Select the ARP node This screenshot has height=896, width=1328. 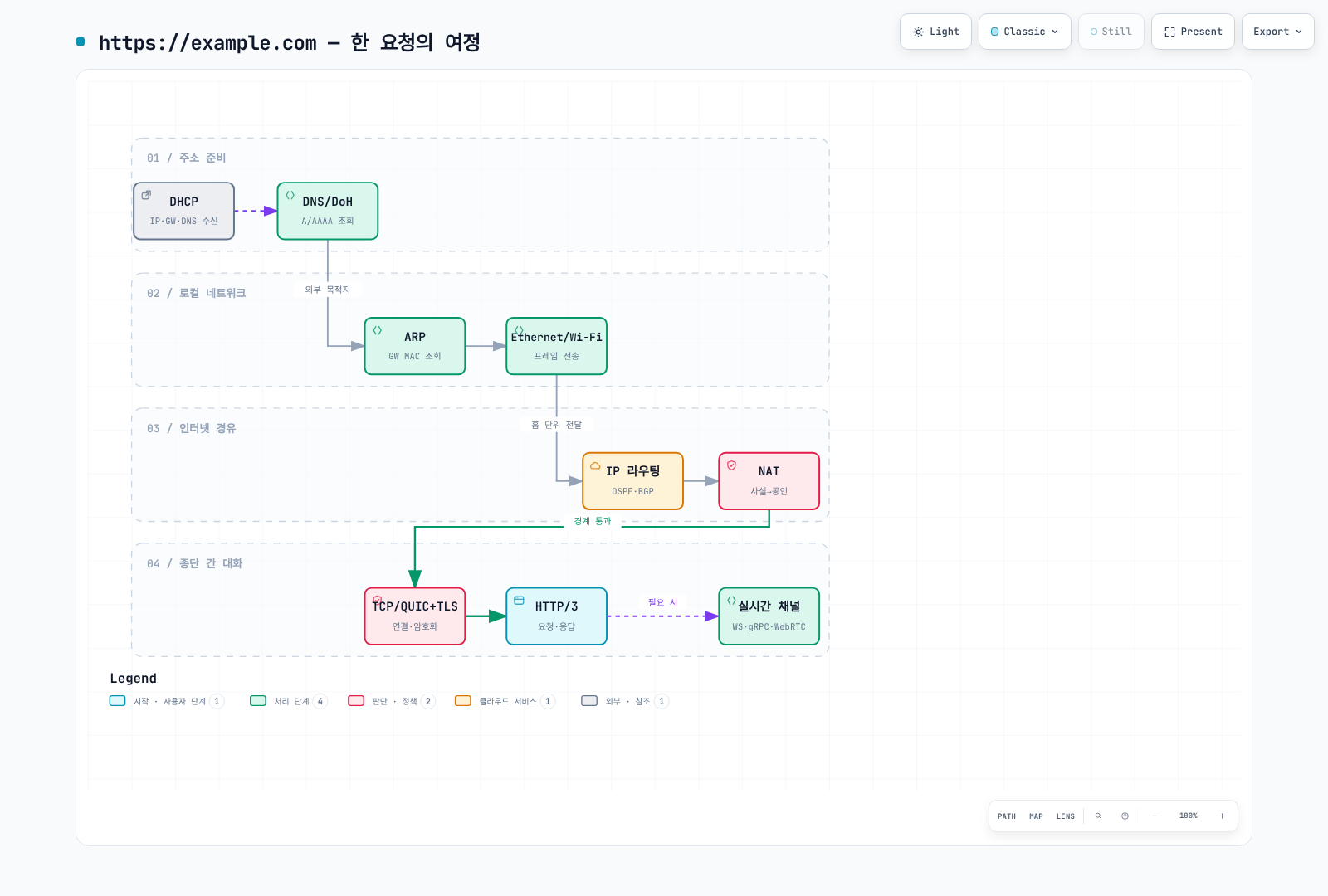pyautogui.click(x=415, y=346)
